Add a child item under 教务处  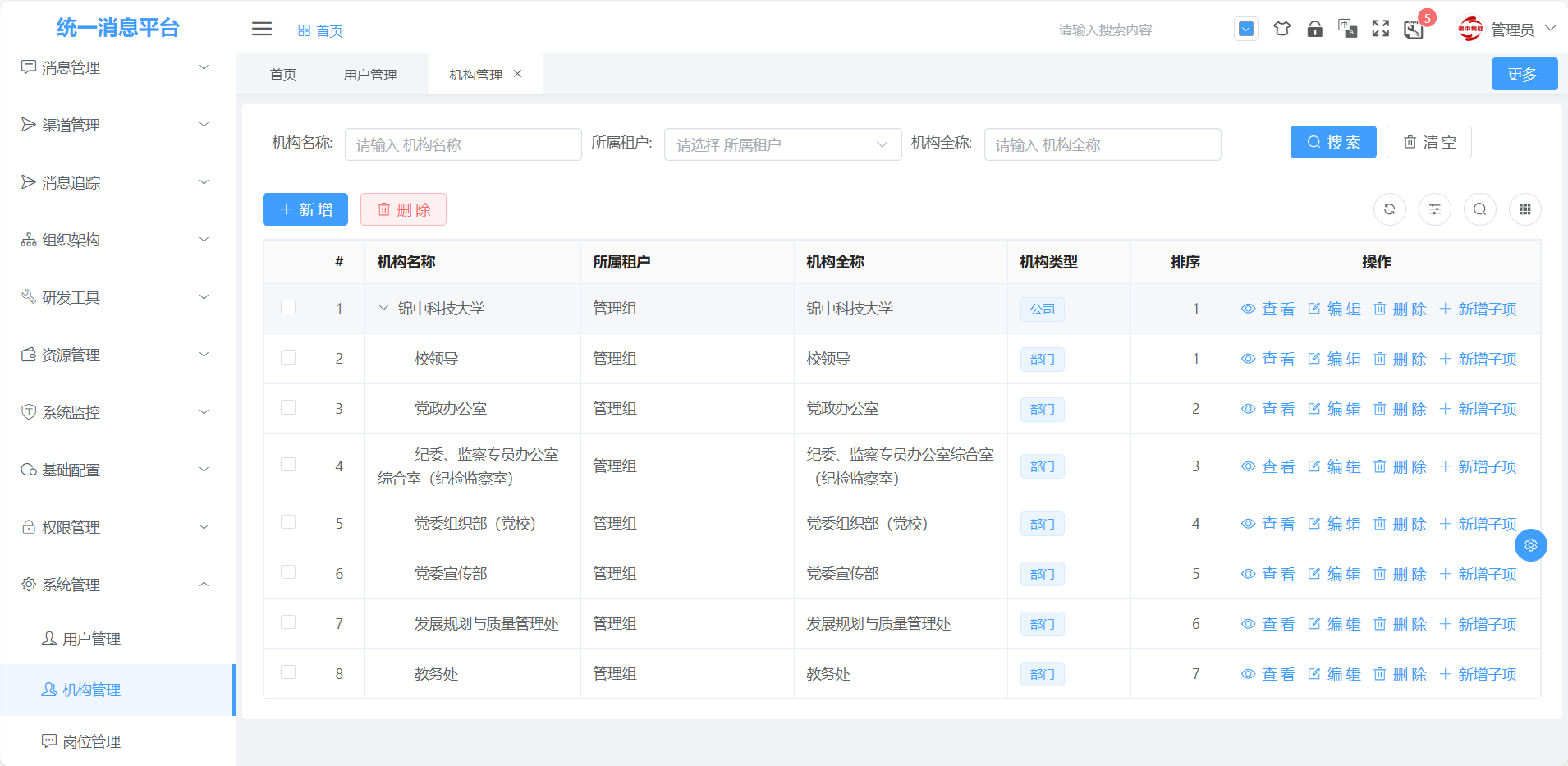[x=1478, y=674]
